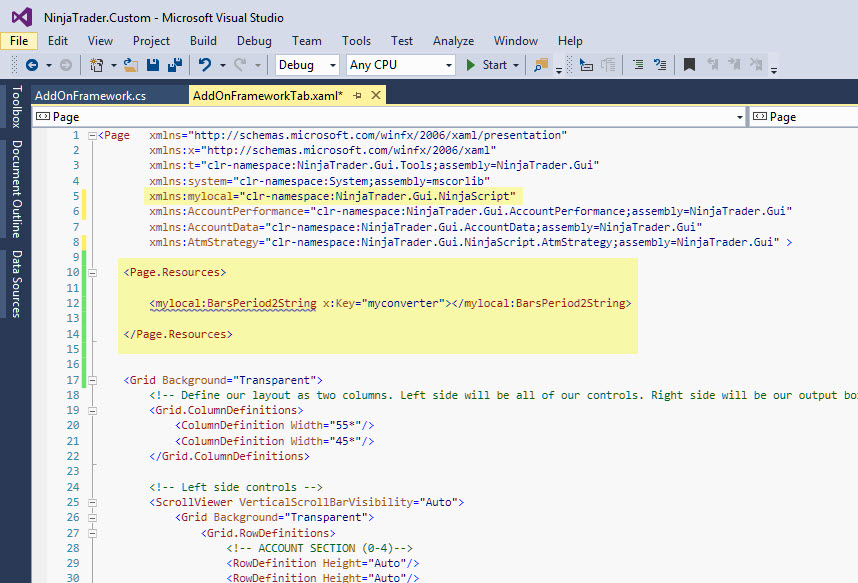Open the Team menu
The image size is (858, 583).
306,41
